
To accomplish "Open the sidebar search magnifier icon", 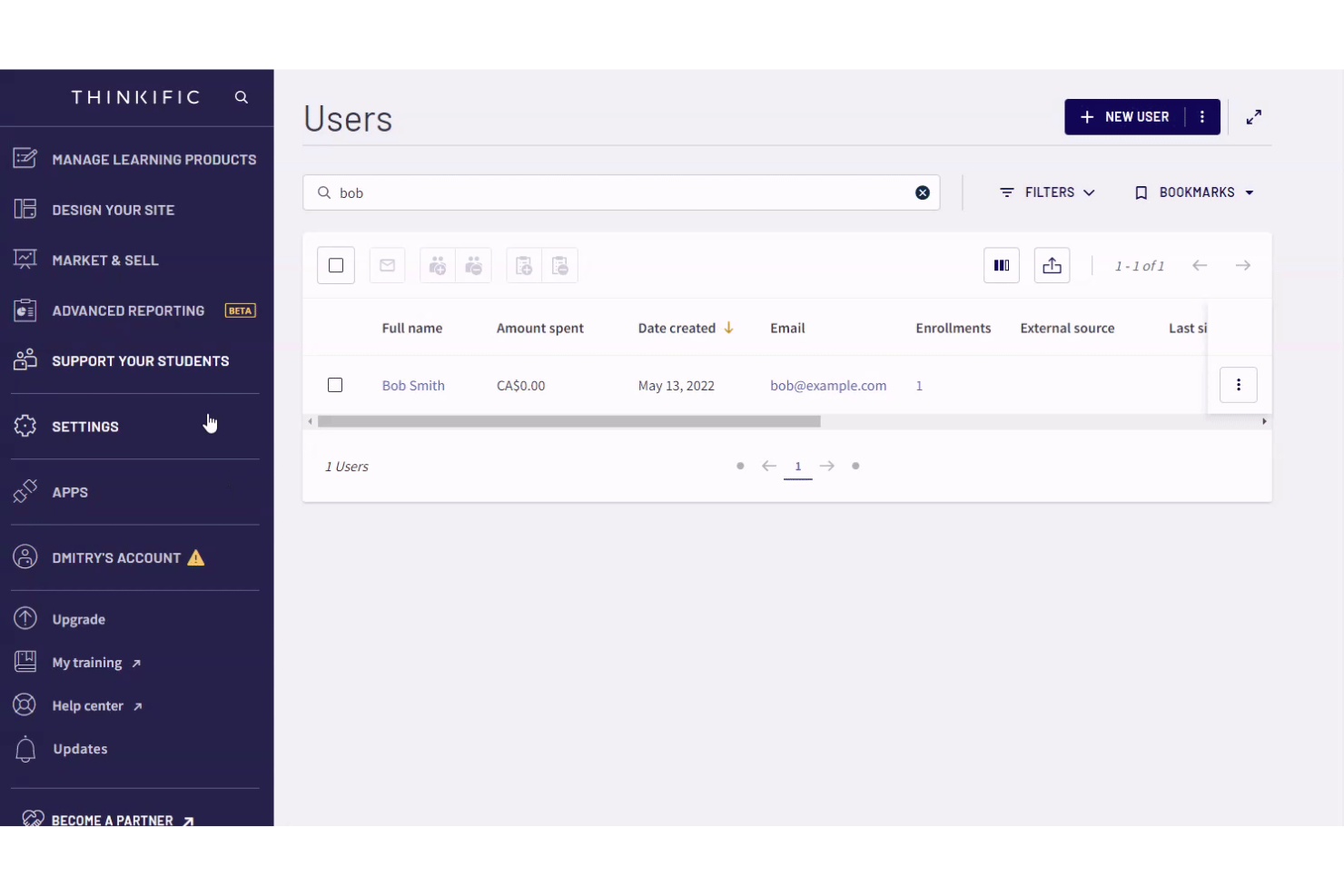I will click(x=241, y=96).
